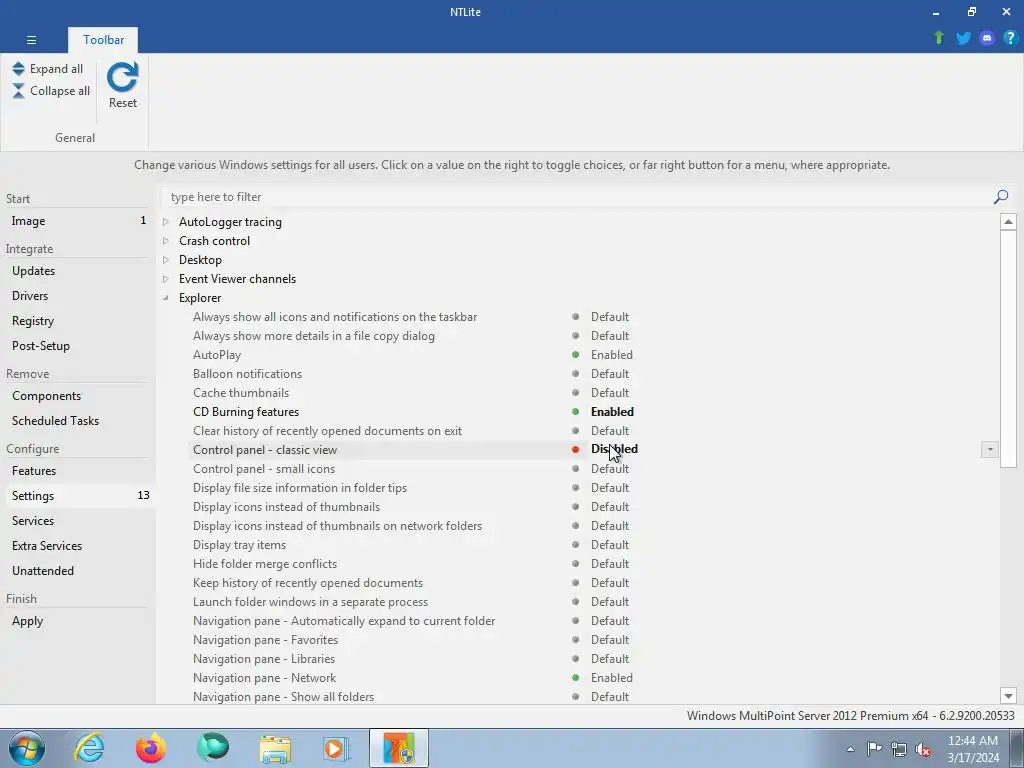
Task: Click the filter search magnifier icon
Action: coord(1000,197)
